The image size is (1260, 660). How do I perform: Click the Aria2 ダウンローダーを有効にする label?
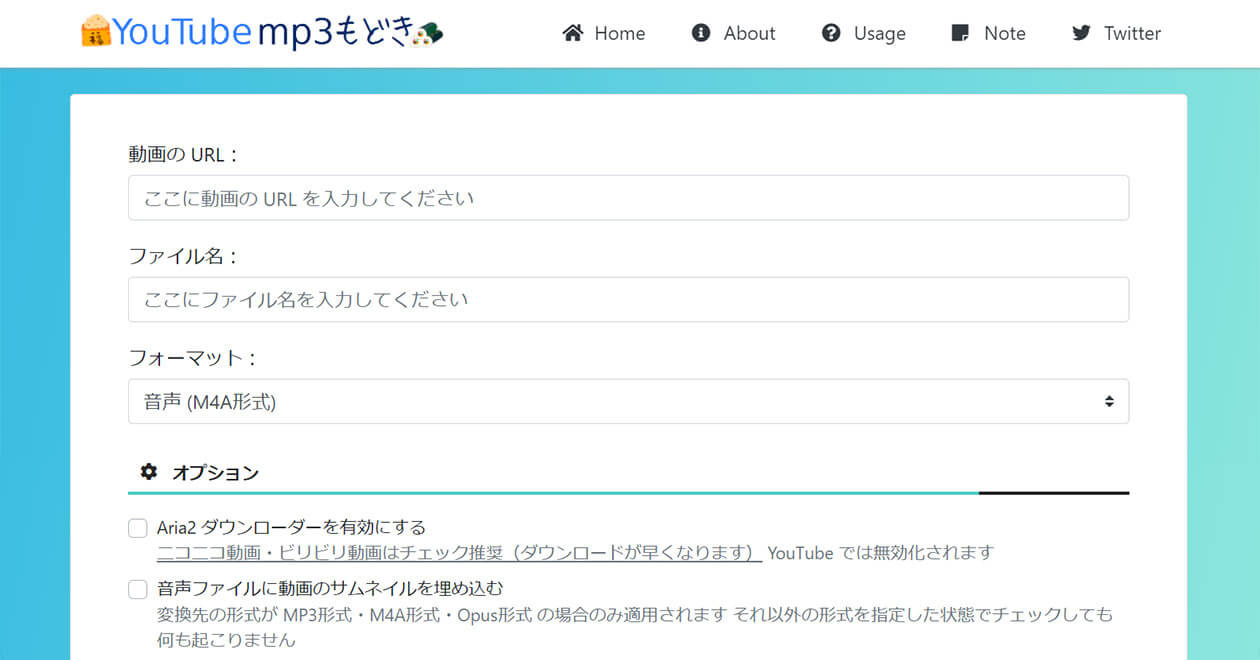click(x=291, y=527)
